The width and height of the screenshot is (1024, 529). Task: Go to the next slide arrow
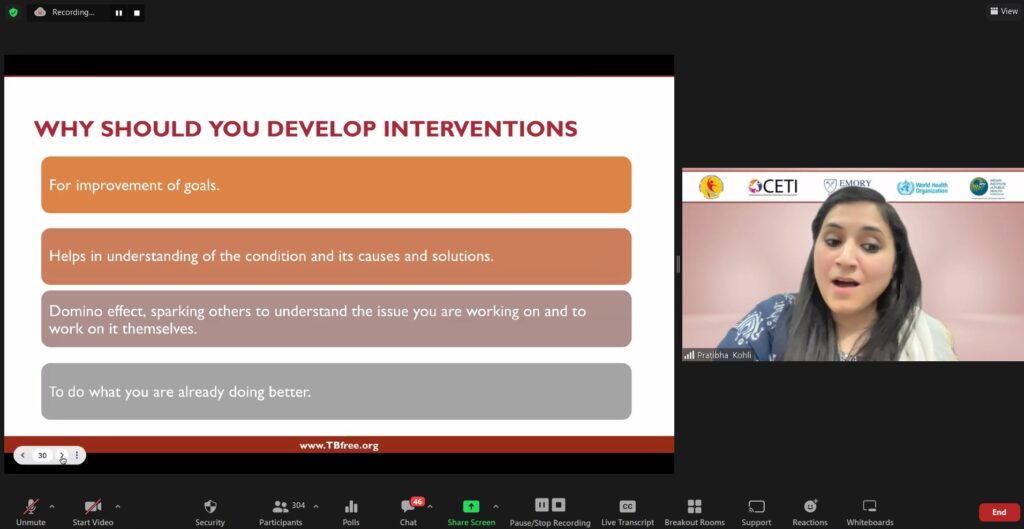tap(61, 455)
